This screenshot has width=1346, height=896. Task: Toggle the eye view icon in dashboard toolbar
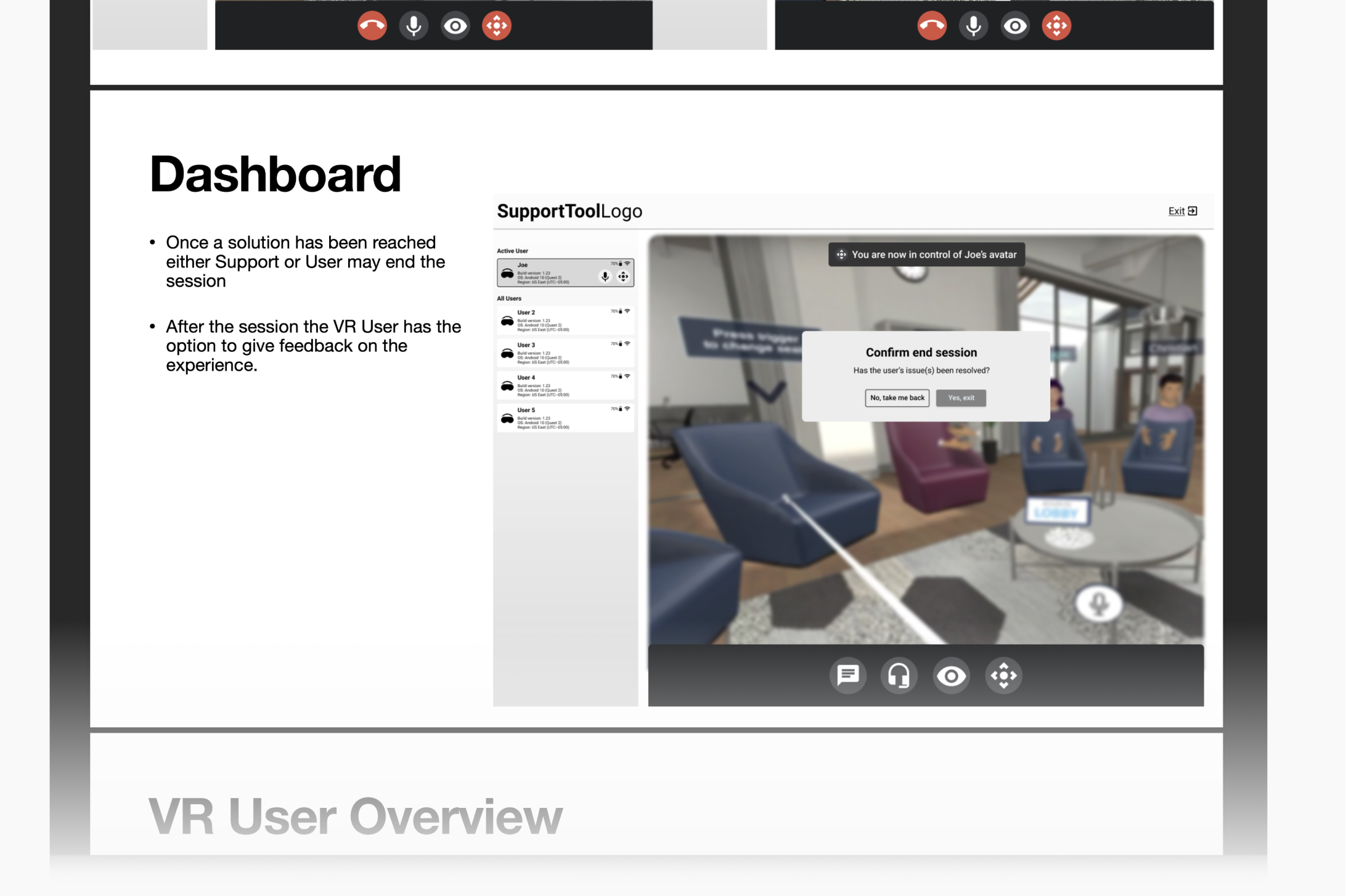click(951, 676)
